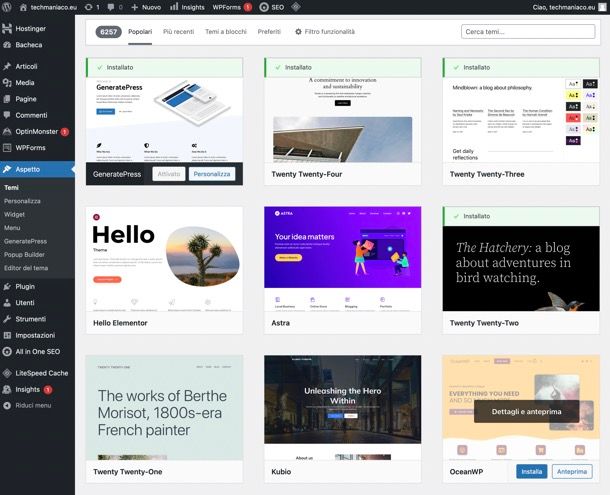Open Filtro funzionalità gear filter
The width and height of the screenshot is (610, 495).
coord(325,32)
